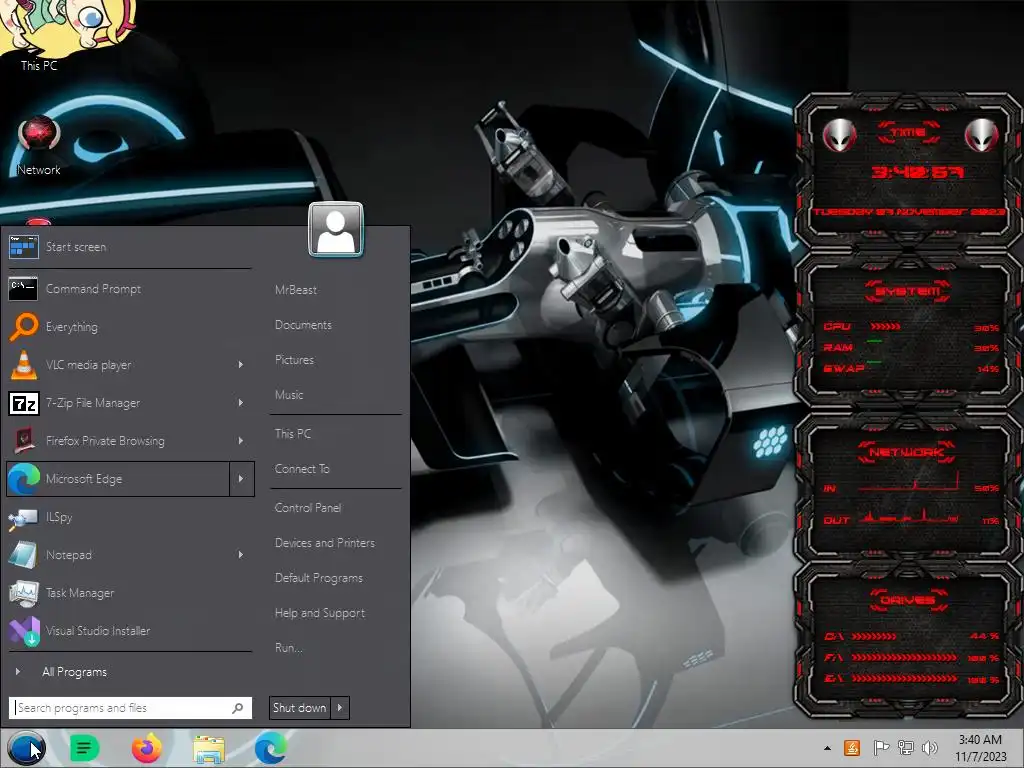Open Help and Support
This screenshot has height=768, width=1024.
(x=320, y=613)
